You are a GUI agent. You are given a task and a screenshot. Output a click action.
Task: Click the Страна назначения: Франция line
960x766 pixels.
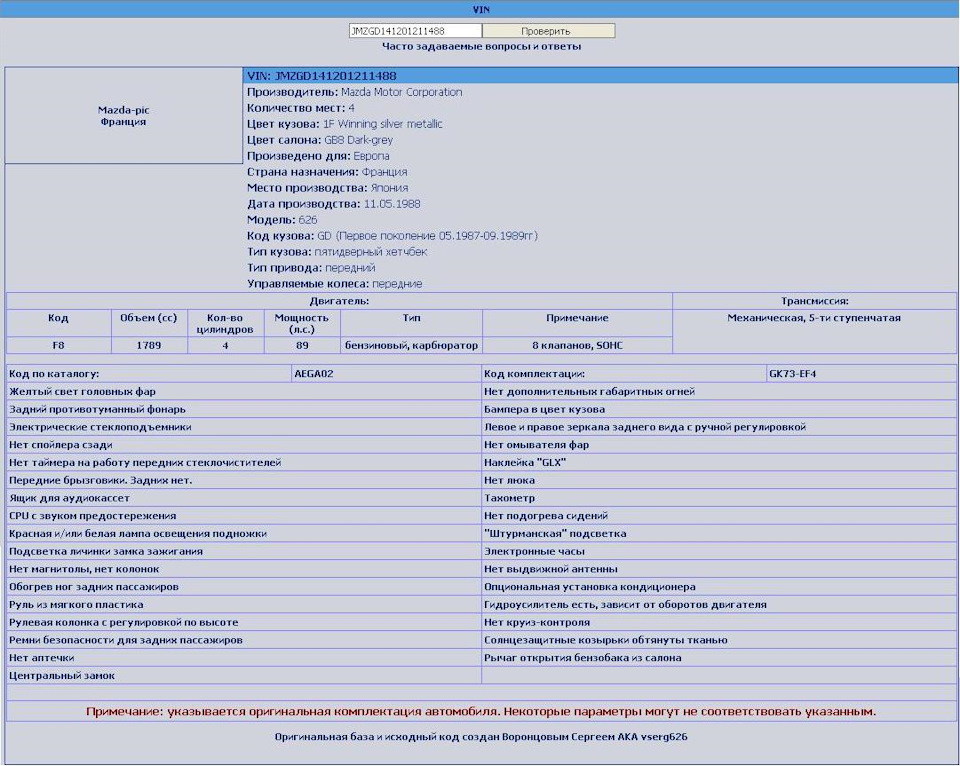327,172
